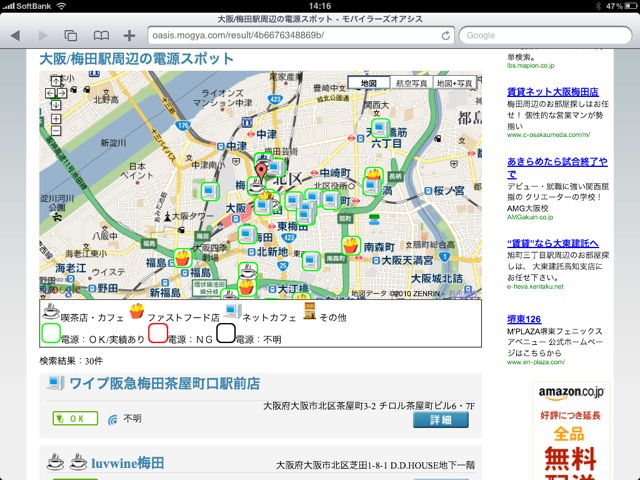640x480 pixels.
Task: Open ad link あきらめたら試合終了やで
Action: pos(557,168)
